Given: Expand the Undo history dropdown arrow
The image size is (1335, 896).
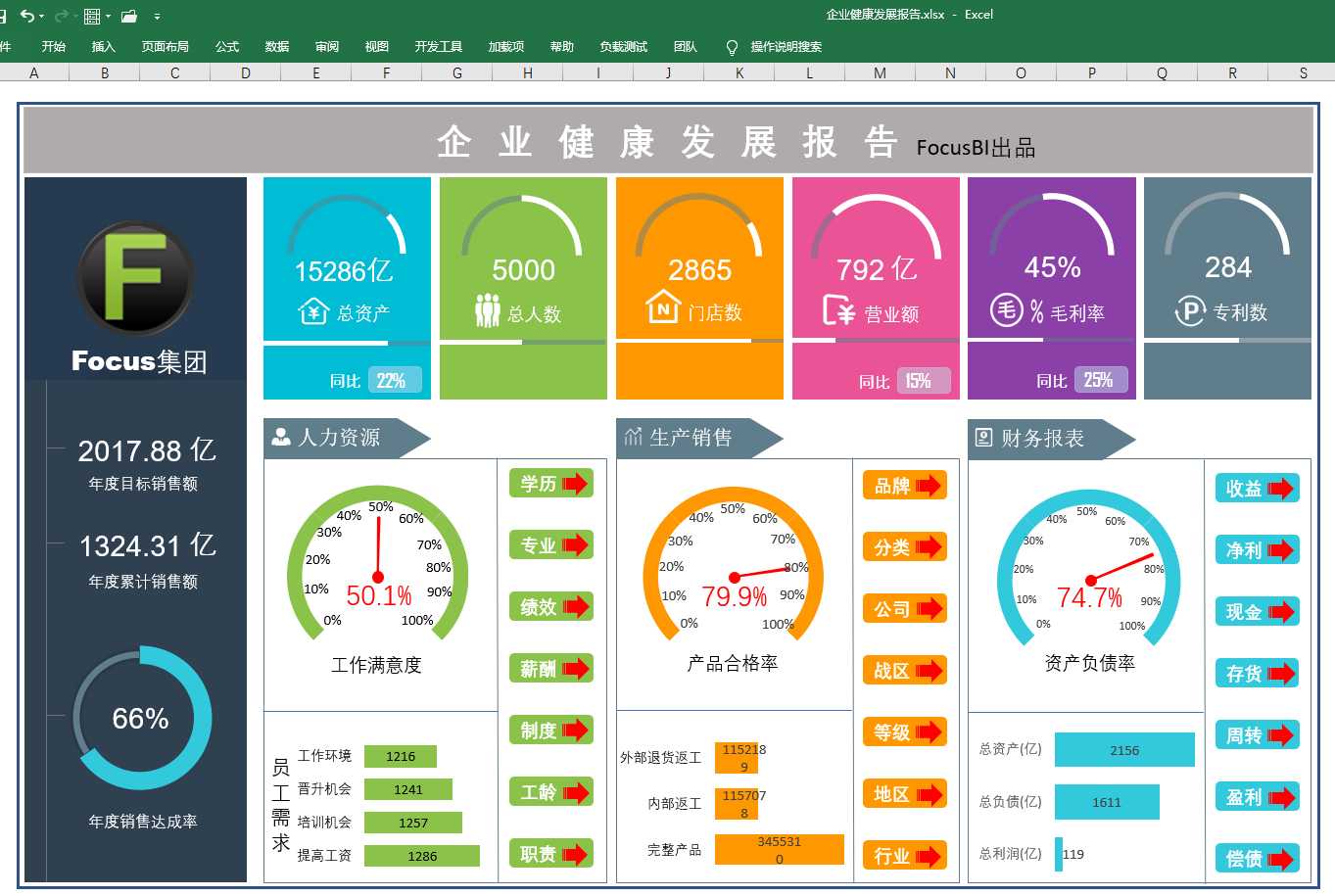Looking at the screenshot, I should (41, 17).
